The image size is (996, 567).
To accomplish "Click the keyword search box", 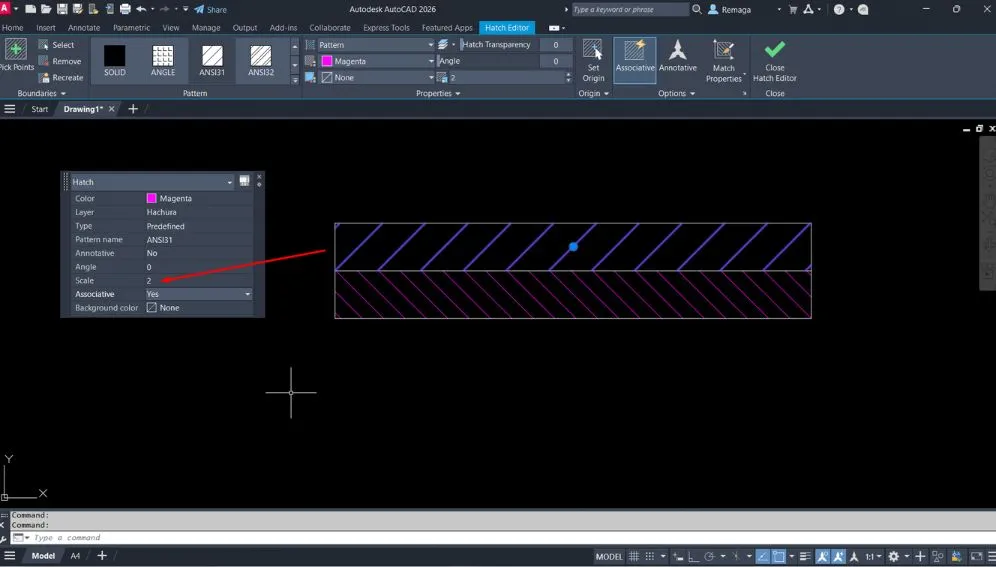I will click(x=629, y=10).
